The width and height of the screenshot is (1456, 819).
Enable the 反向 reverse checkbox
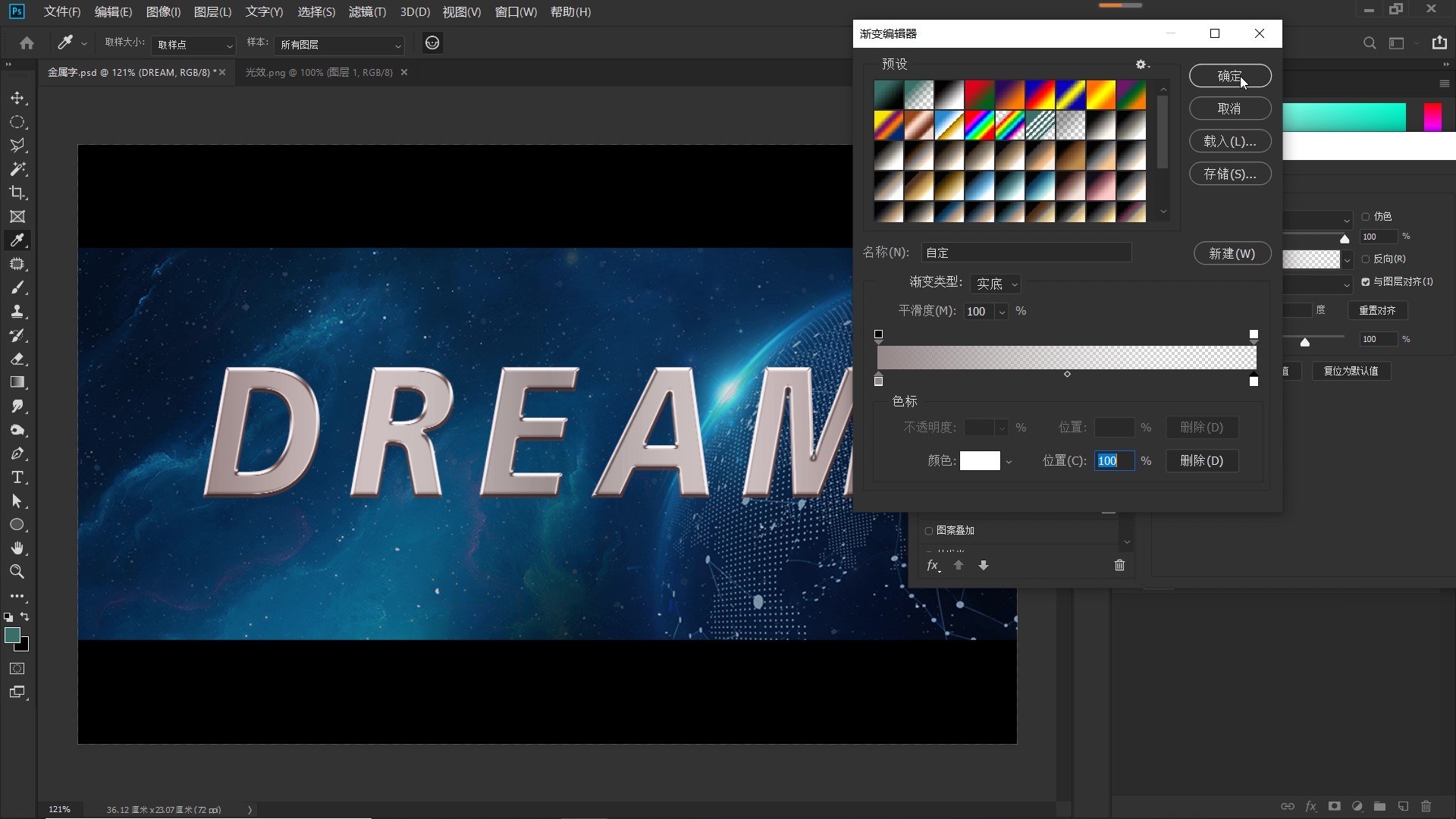[1366, 259]
